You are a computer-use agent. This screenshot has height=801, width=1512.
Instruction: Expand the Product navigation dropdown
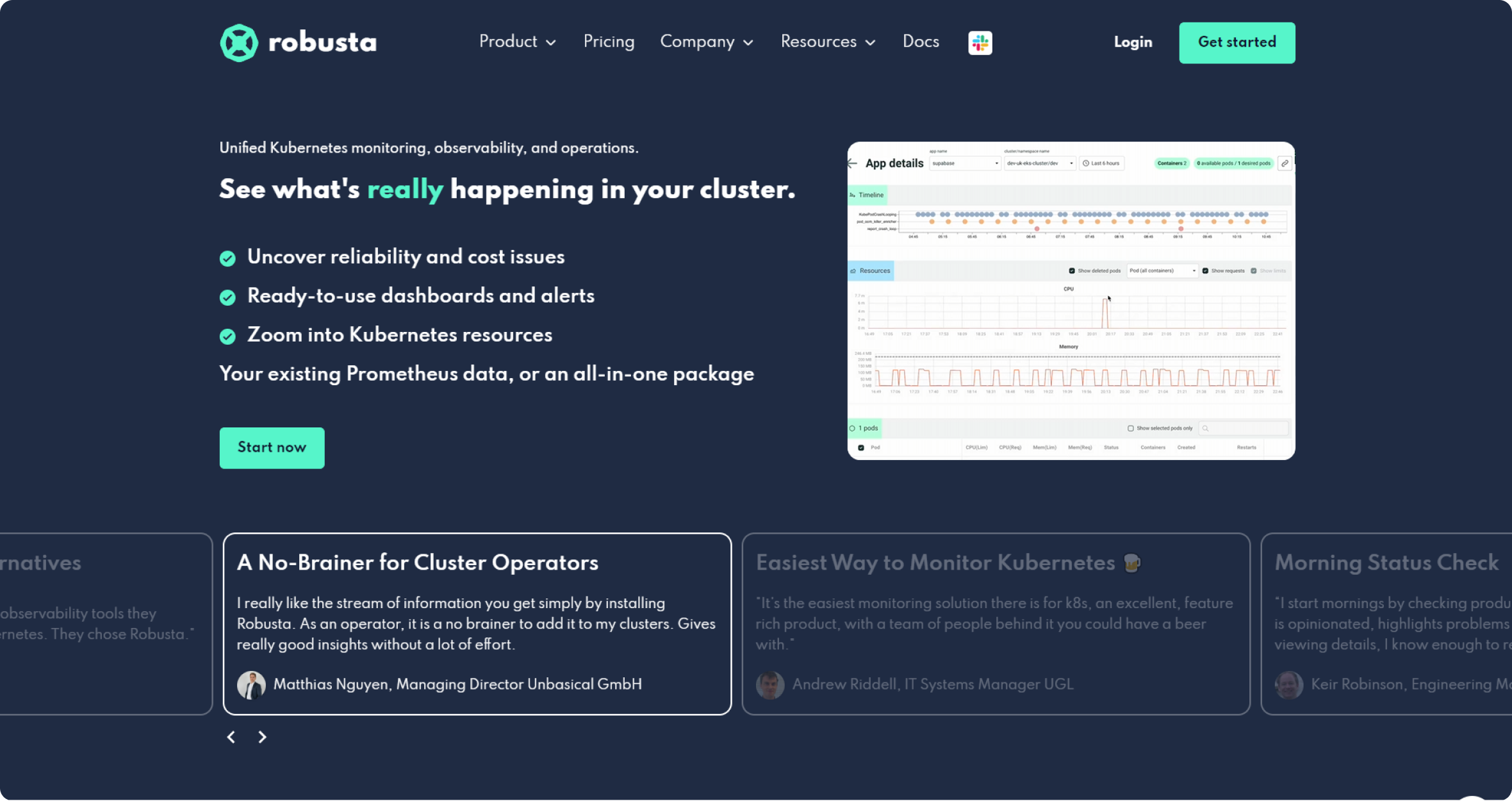[517, 42]
